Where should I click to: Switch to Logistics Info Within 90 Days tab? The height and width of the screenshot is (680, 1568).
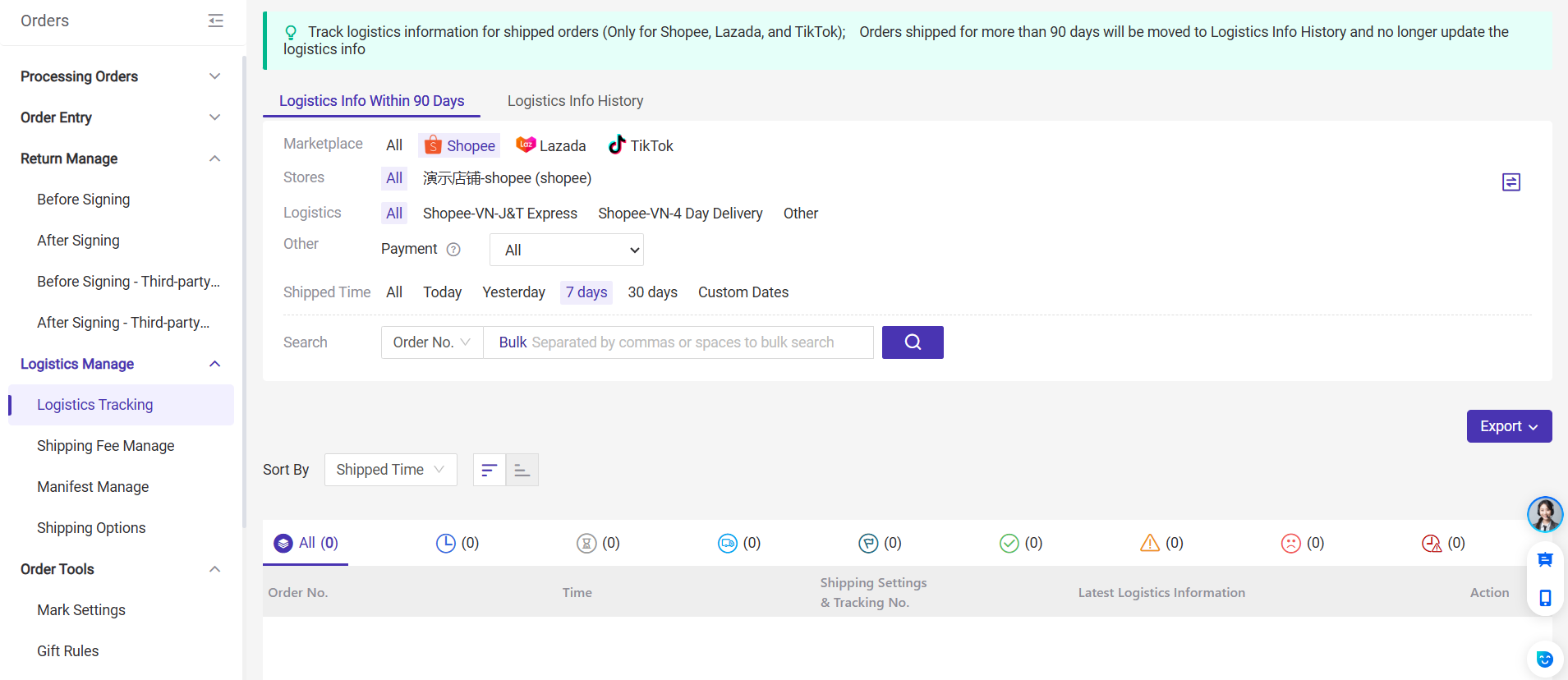371,101
